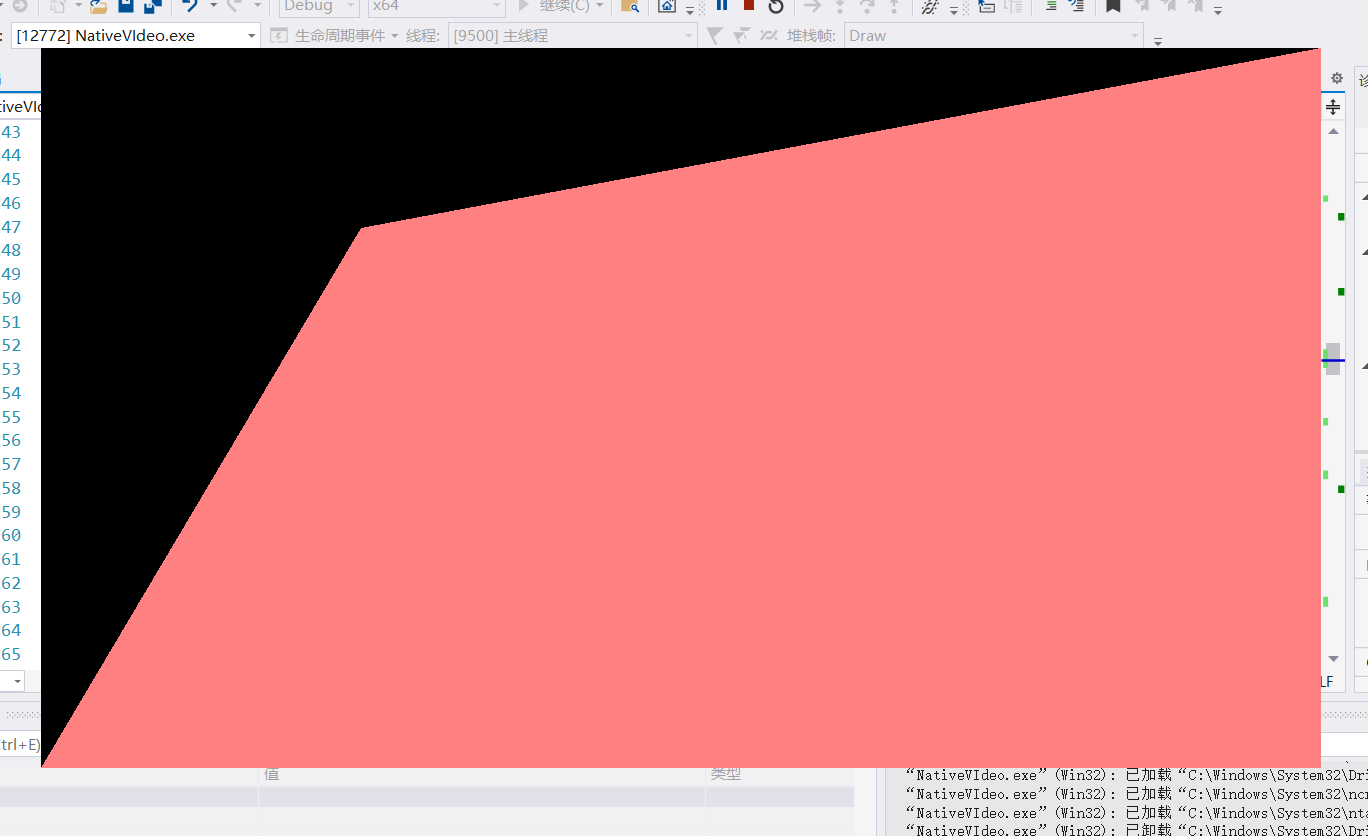Restart the debugging session
Viewport: 1368px width, 836px height.
point(776,6)
